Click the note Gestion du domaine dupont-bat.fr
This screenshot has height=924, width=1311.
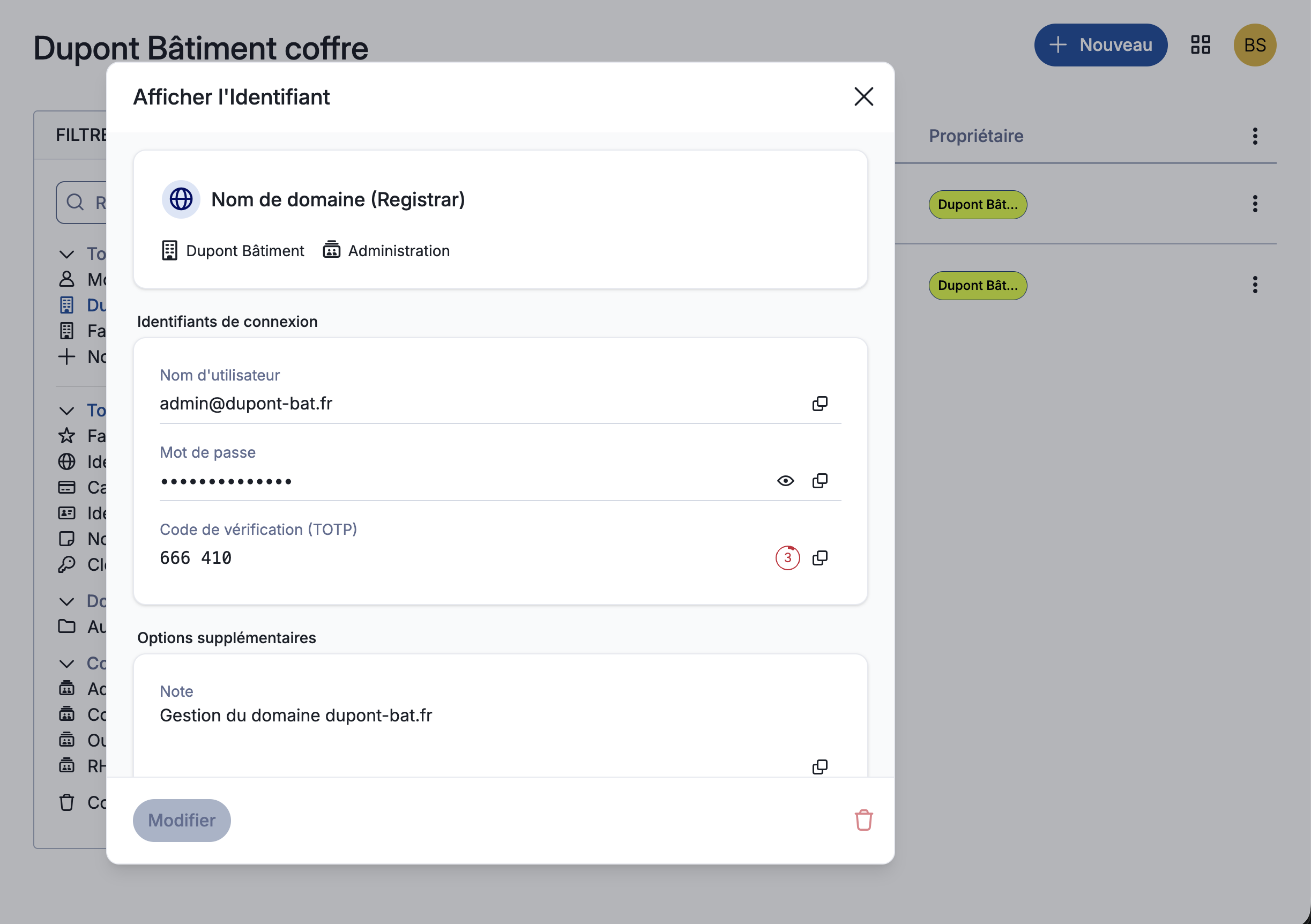(296, 715)
